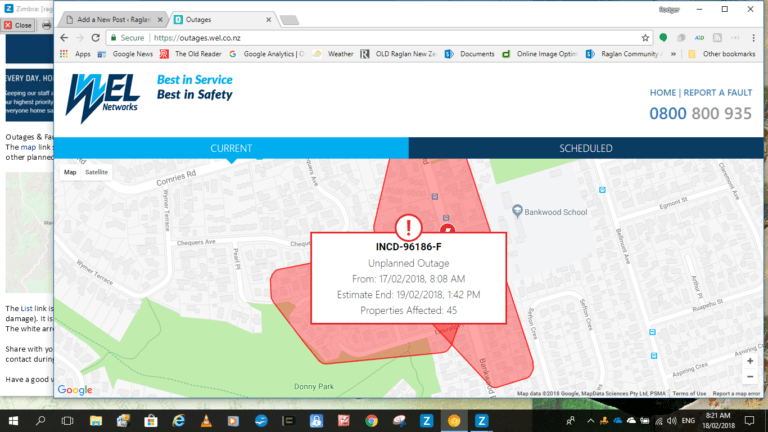The width and height of the screenshot is (768, 432).
Task: Click the Google logo on the map
Action: [75, 390]
